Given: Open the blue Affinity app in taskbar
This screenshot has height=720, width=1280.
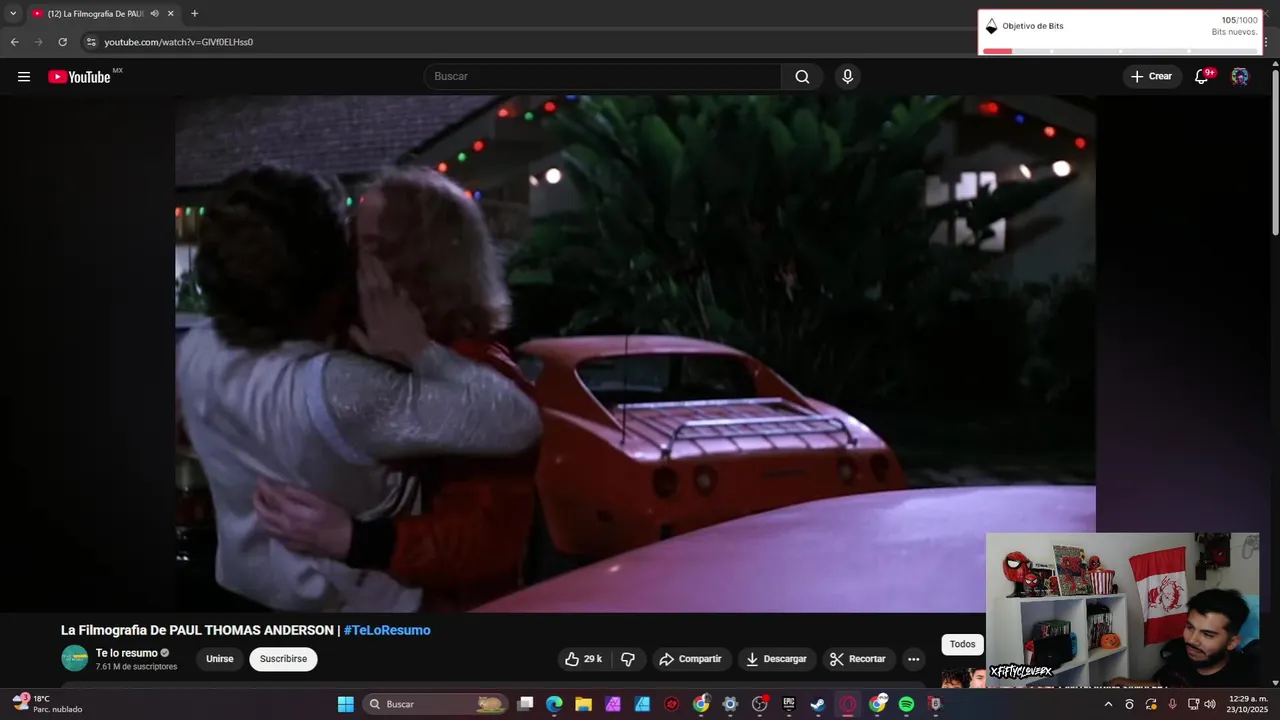Looking at the screenshot, I should click(642, 704).
